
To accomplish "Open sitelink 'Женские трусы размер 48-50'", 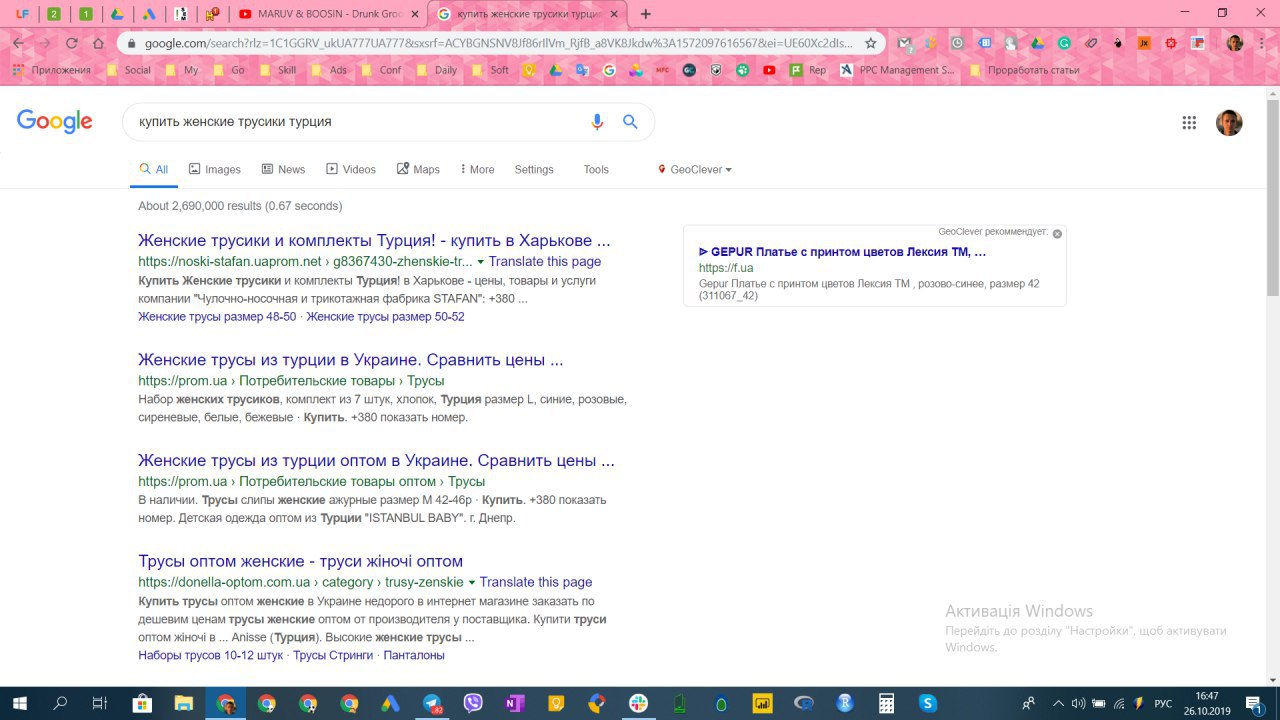I will pyautogui.click(x=217, y=317).
